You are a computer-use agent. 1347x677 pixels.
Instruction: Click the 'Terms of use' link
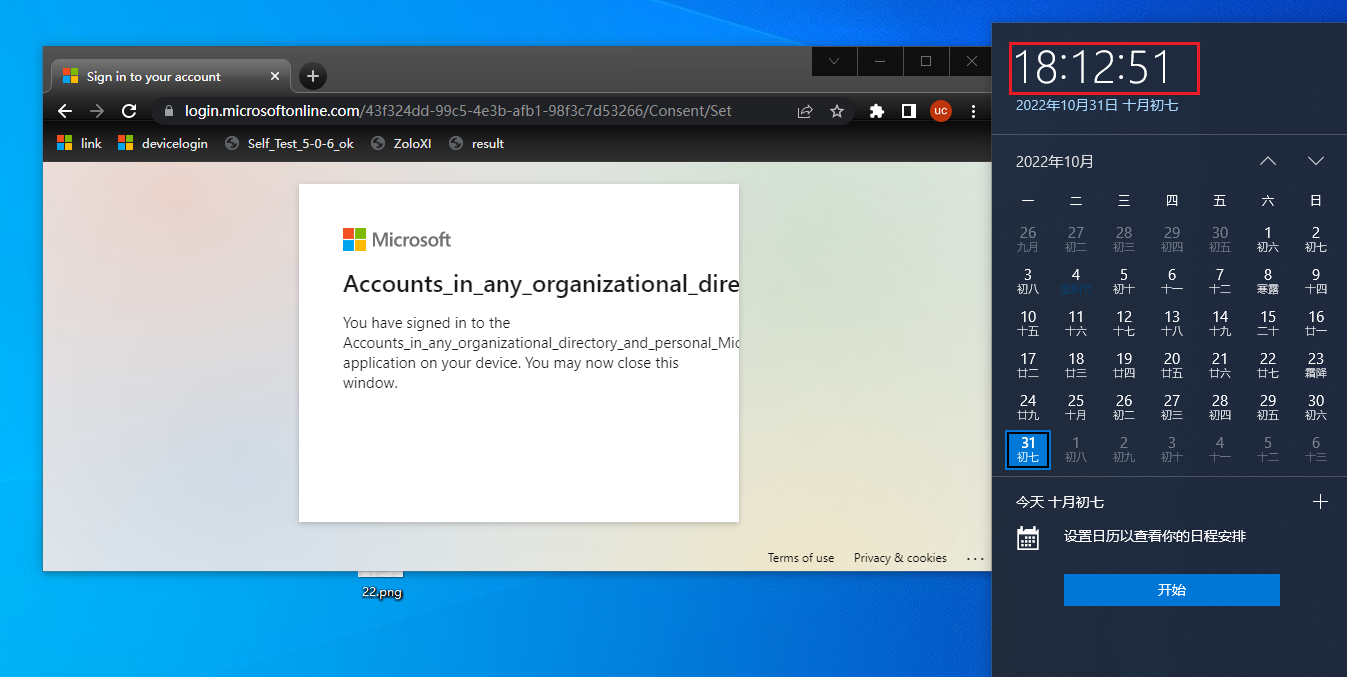(800, 558)
